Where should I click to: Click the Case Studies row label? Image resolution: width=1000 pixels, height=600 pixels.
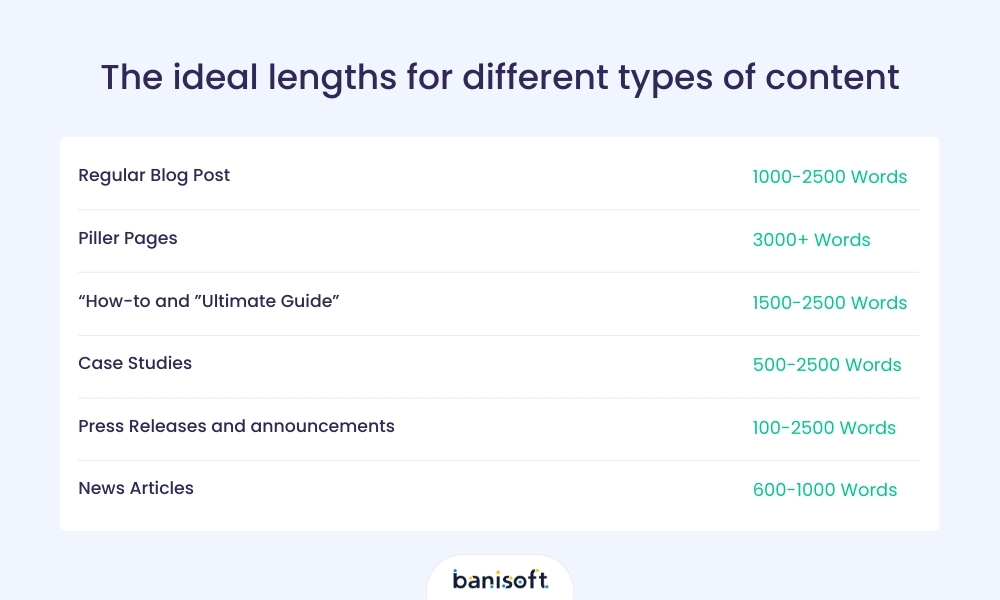pos(135,363)
